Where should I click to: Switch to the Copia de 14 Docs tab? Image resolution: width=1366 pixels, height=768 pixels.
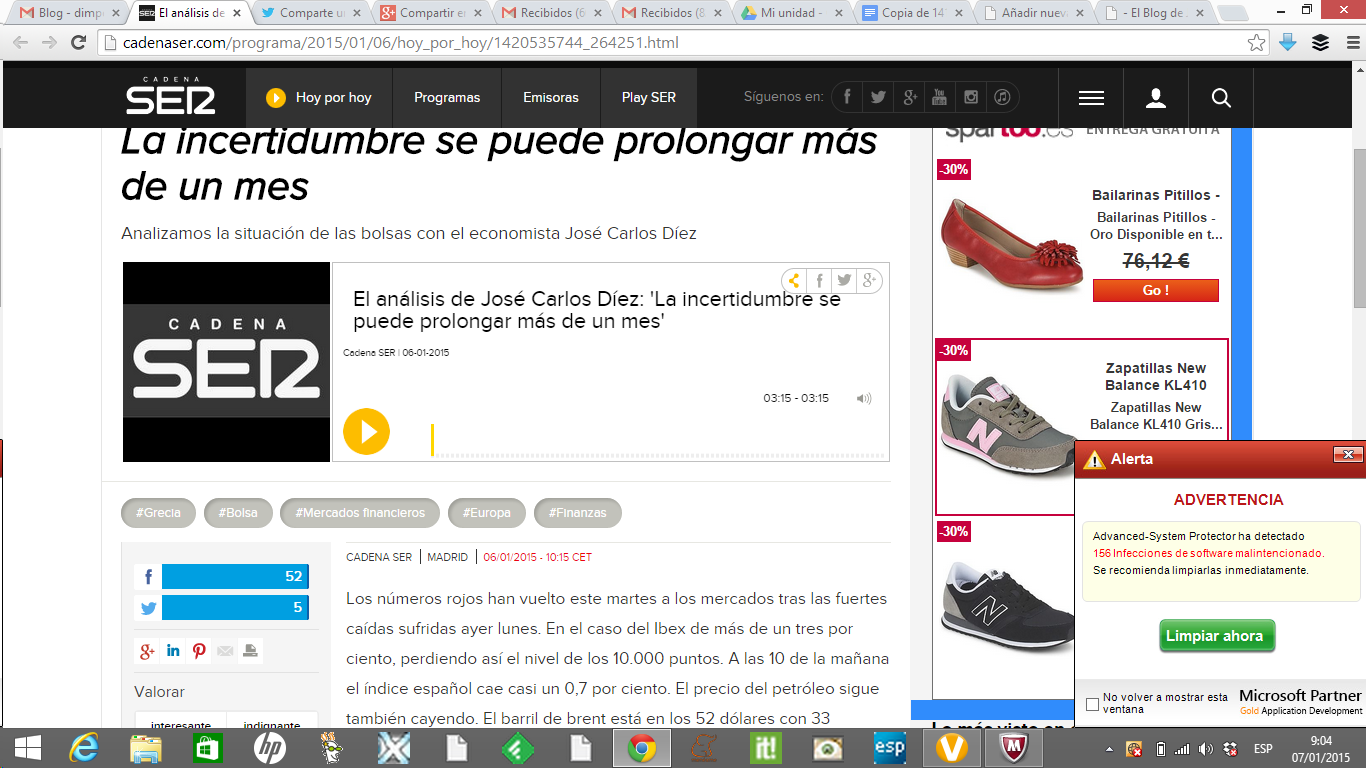tap(912, 13)
